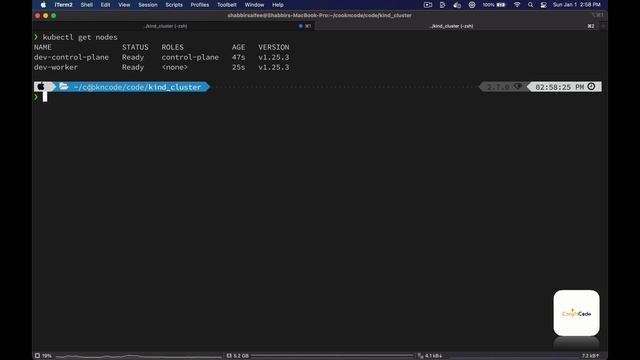Open the Shell menu
The image size is (640, 360).
87,5
